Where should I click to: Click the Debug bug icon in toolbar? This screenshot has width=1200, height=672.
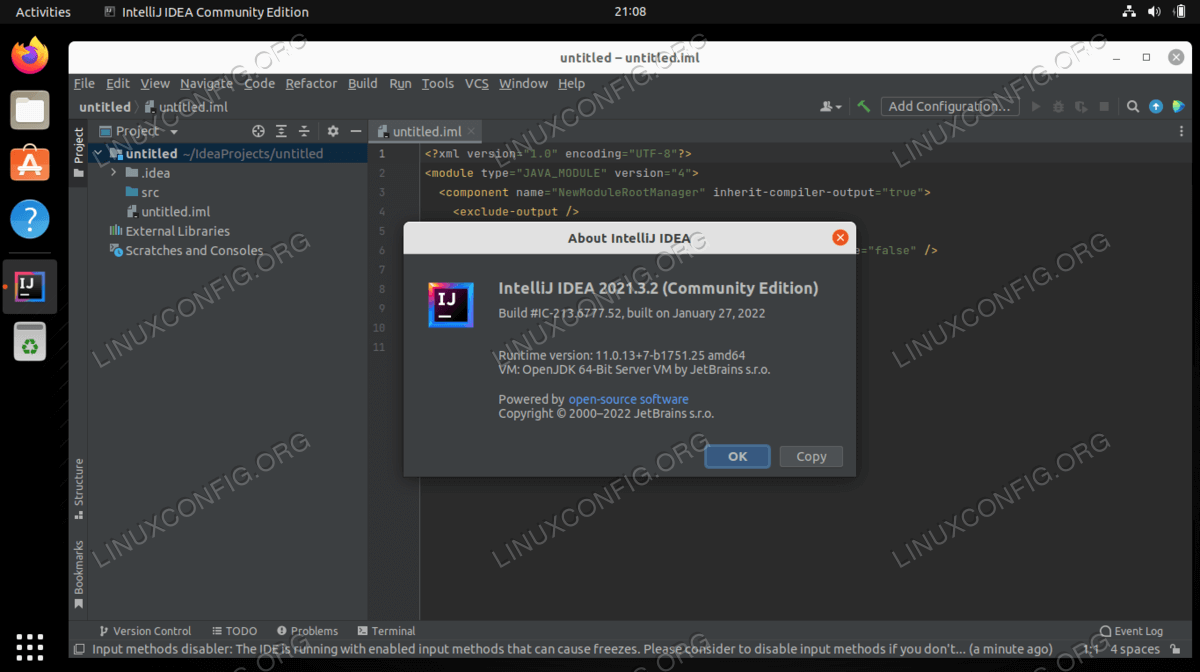tap(1059, 106)
